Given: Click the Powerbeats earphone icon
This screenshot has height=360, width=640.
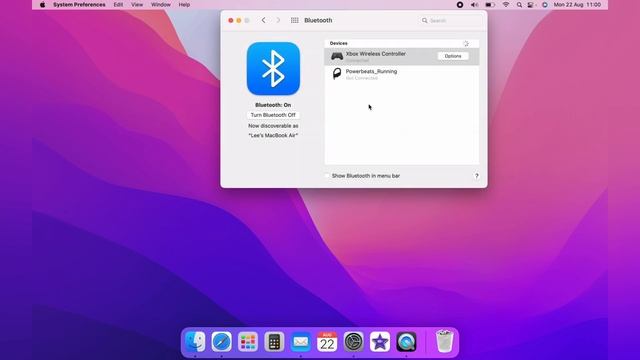Looking at the screenshot, I should click(x=337, y=74).
